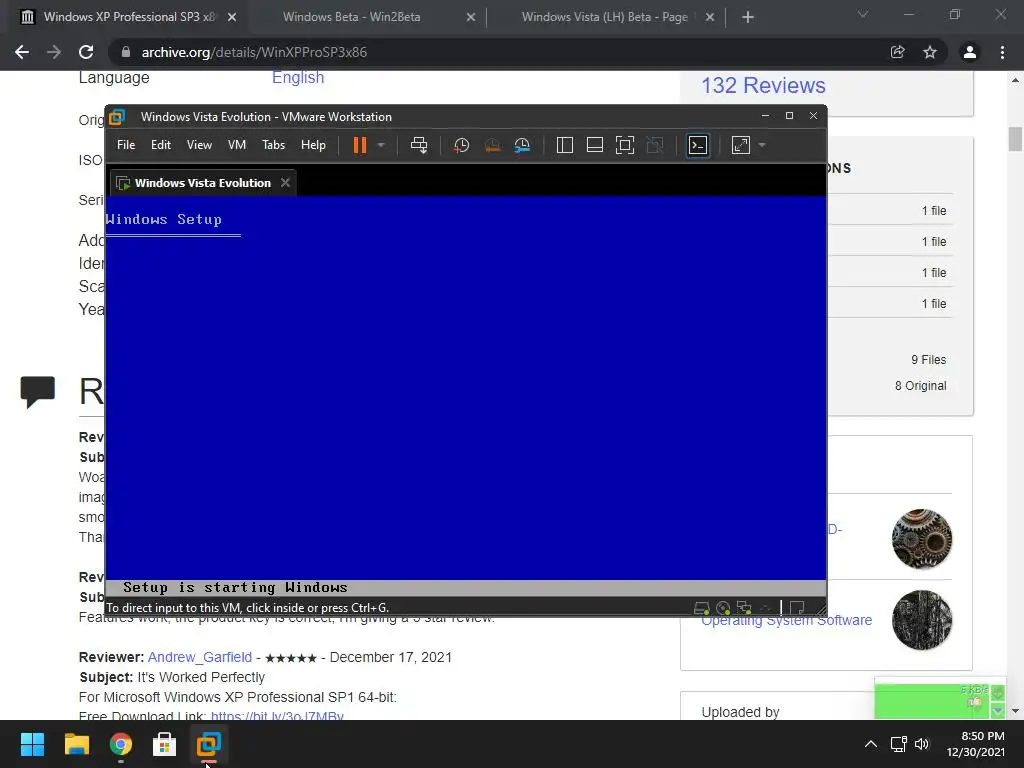The width and height of the screenshot is (1024, 768).
Task: Click the '9 Files' text
Action: [929, 360]
